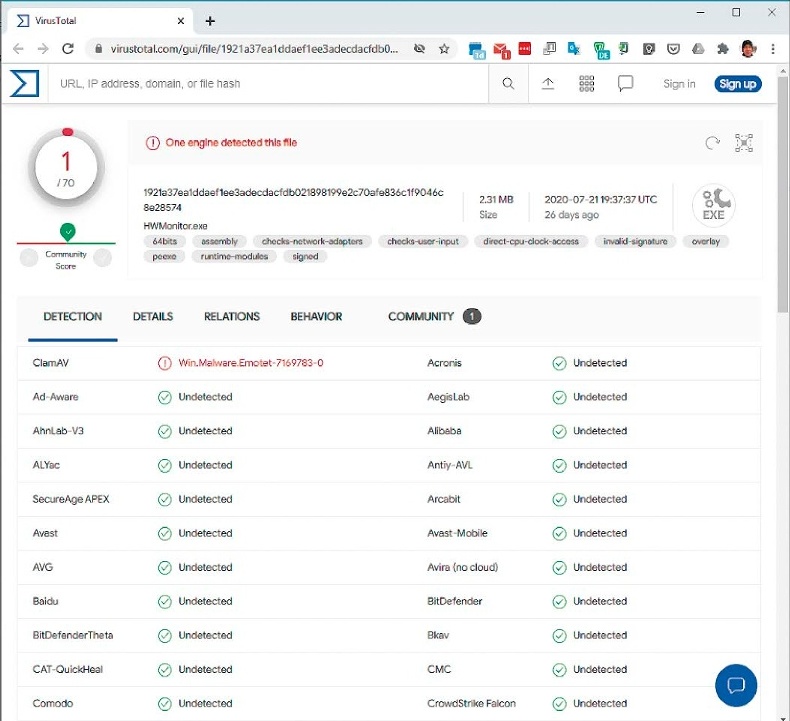
Task: Click the crossed-out eye icon in the address bar
Action: pos(419,49)
